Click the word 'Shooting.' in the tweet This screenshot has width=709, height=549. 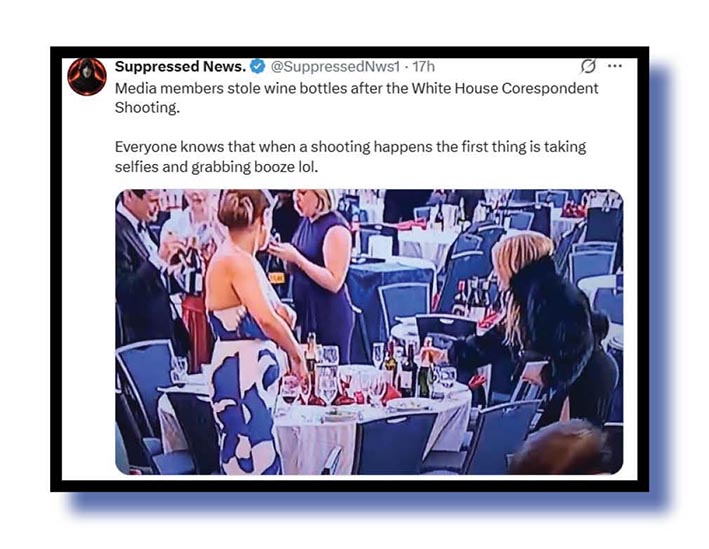pyautogui.click(x=147, y=108)
